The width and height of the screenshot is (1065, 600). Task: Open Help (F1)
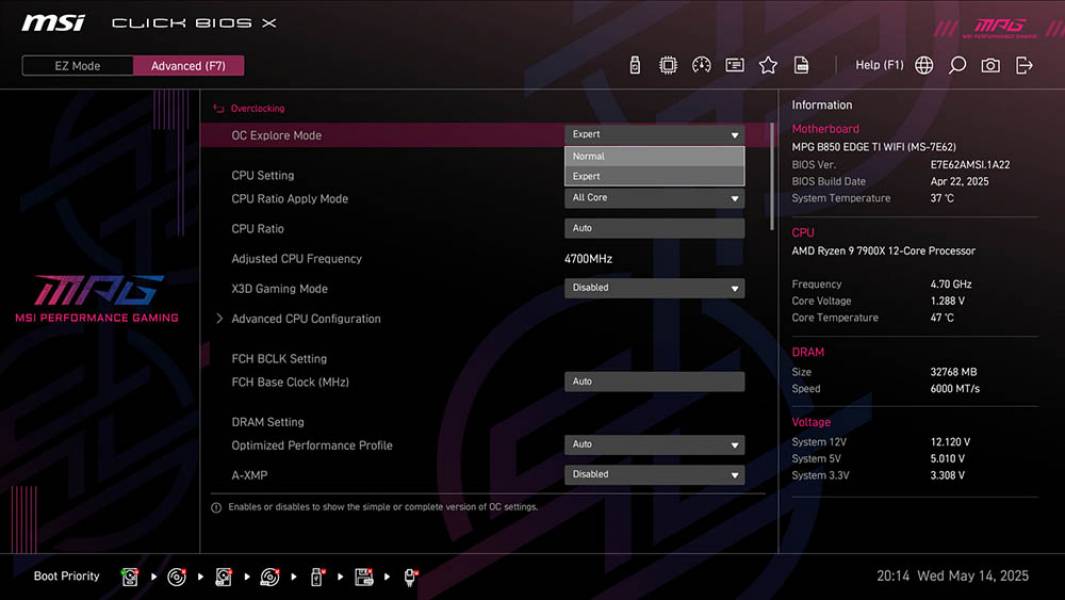[879, 65]
